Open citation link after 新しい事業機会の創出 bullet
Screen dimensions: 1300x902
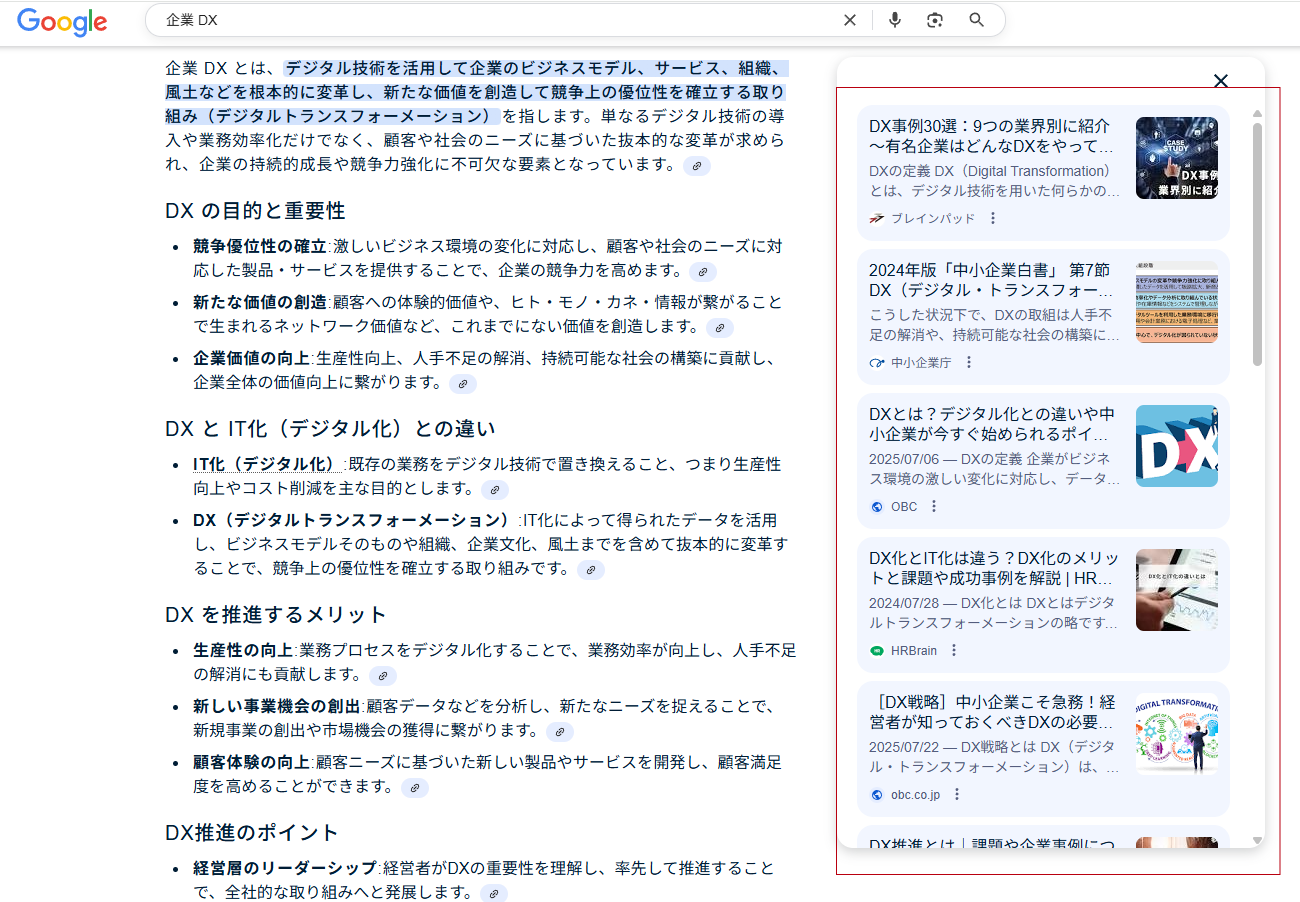(x=560, y=732)
